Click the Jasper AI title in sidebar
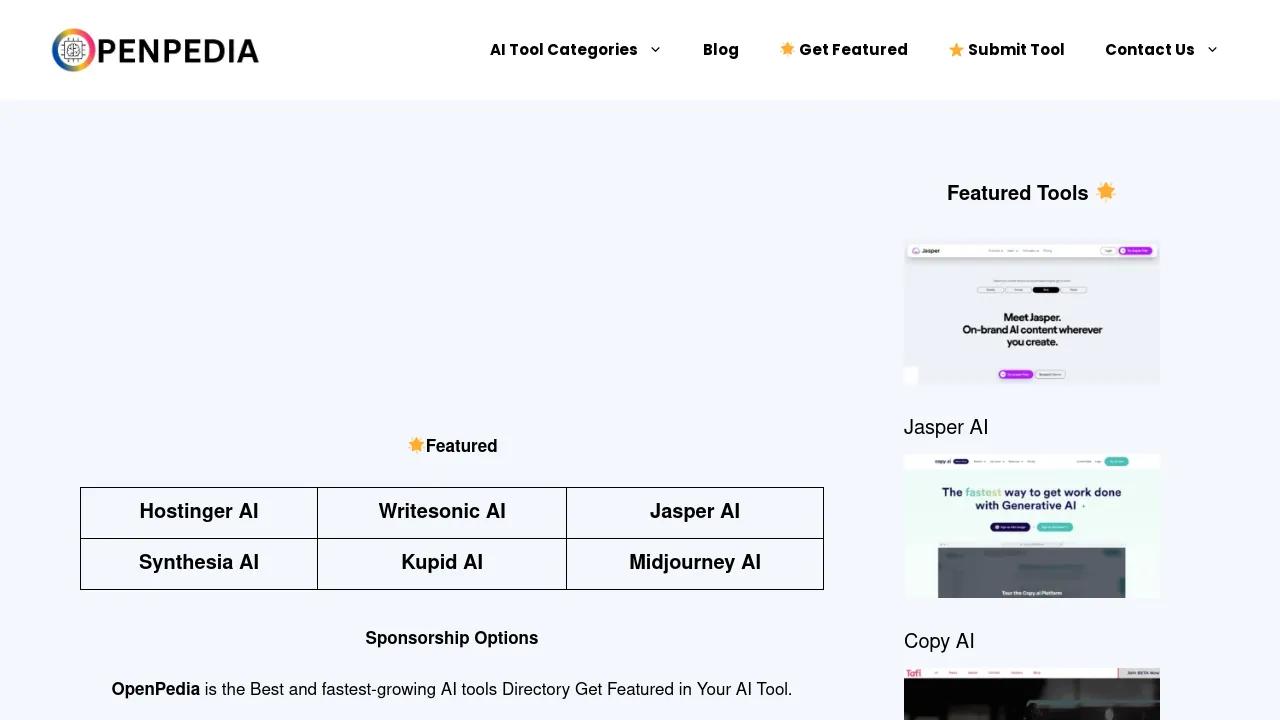This screenshot has width=1280, height=720. click(x=946, y=427)
